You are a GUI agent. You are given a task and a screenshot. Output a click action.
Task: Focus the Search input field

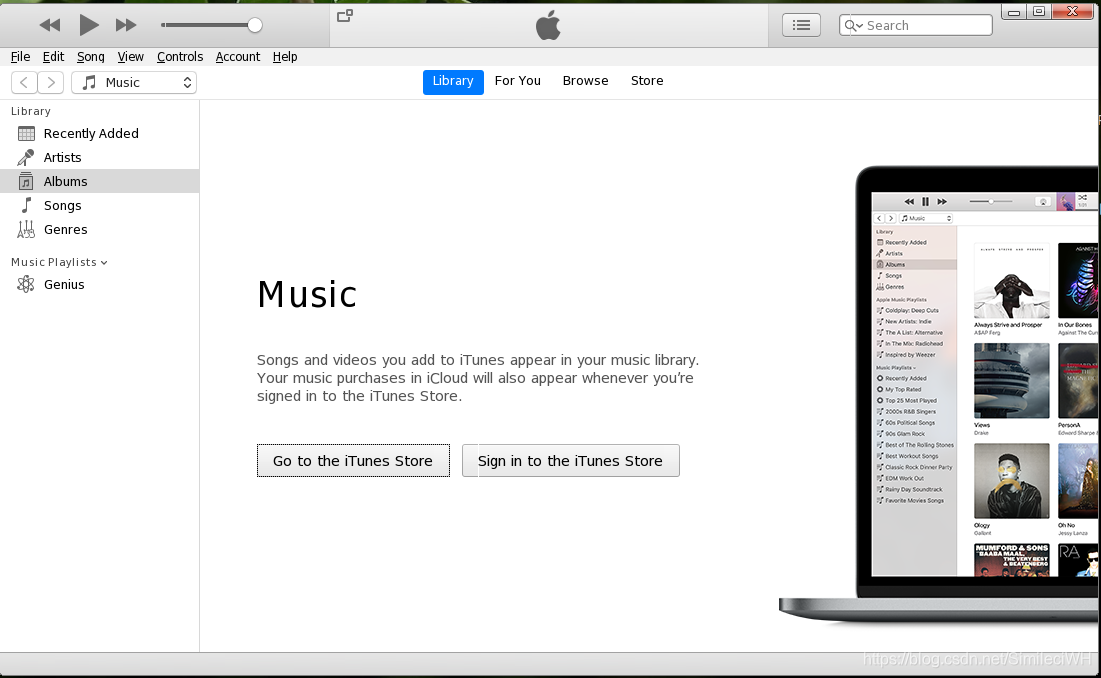916,25
